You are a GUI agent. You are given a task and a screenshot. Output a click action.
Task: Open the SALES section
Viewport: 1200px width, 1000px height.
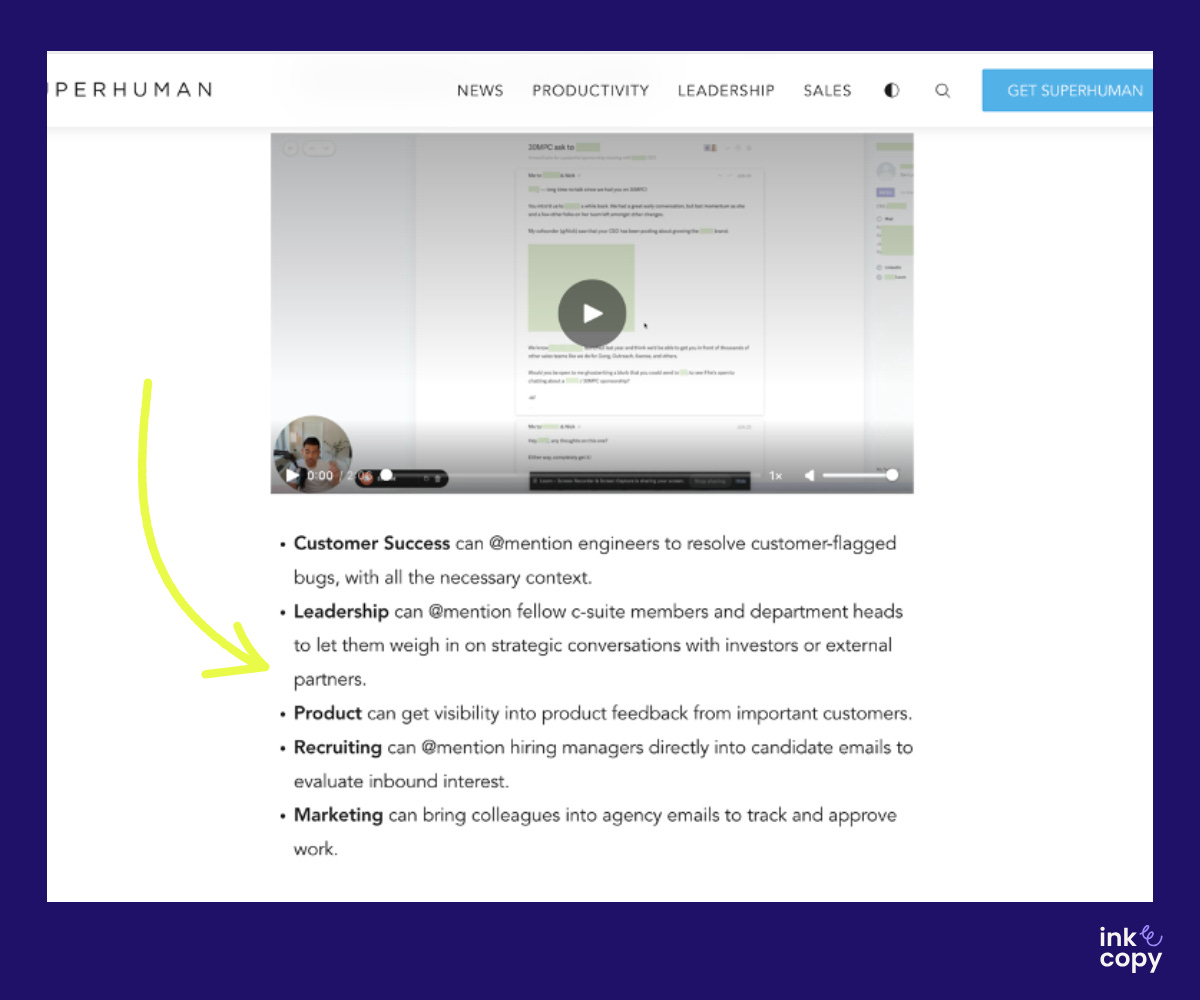click(x=827, y=90)
